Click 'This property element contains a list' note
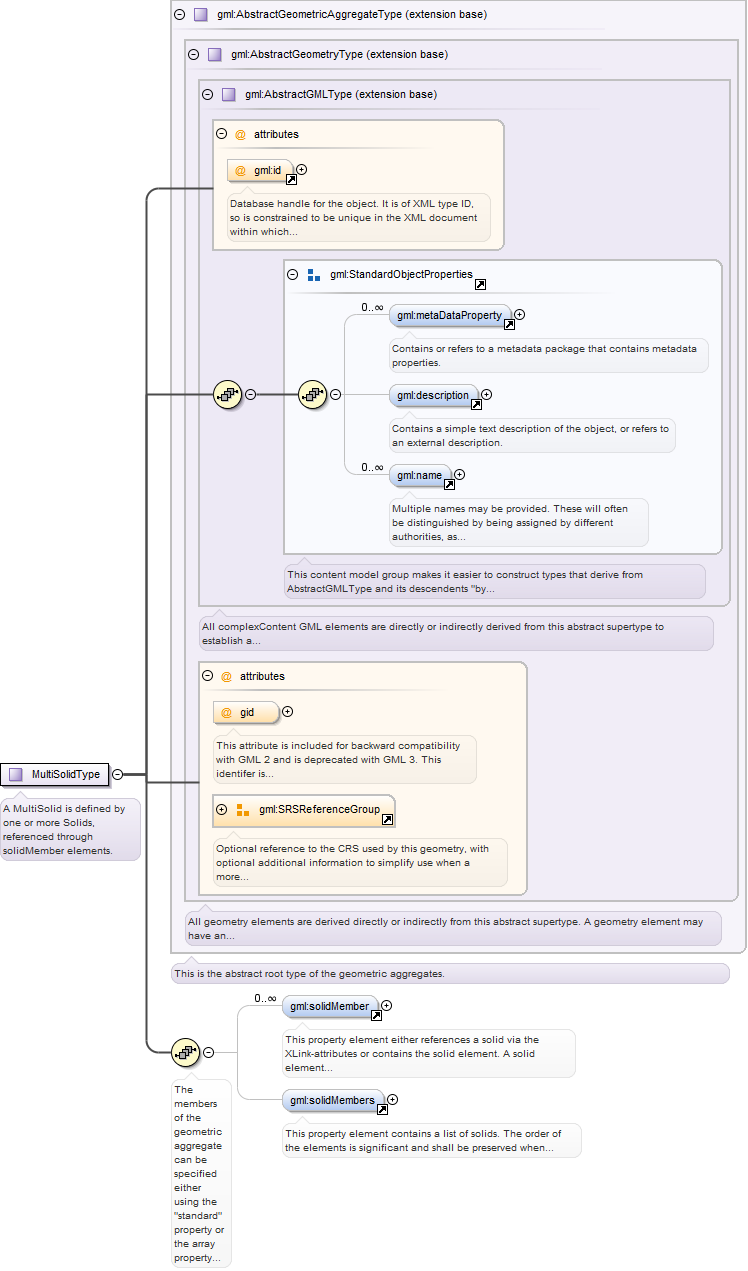The height and width of the screenshot is (1271, 748). (x=432, y=1140)
